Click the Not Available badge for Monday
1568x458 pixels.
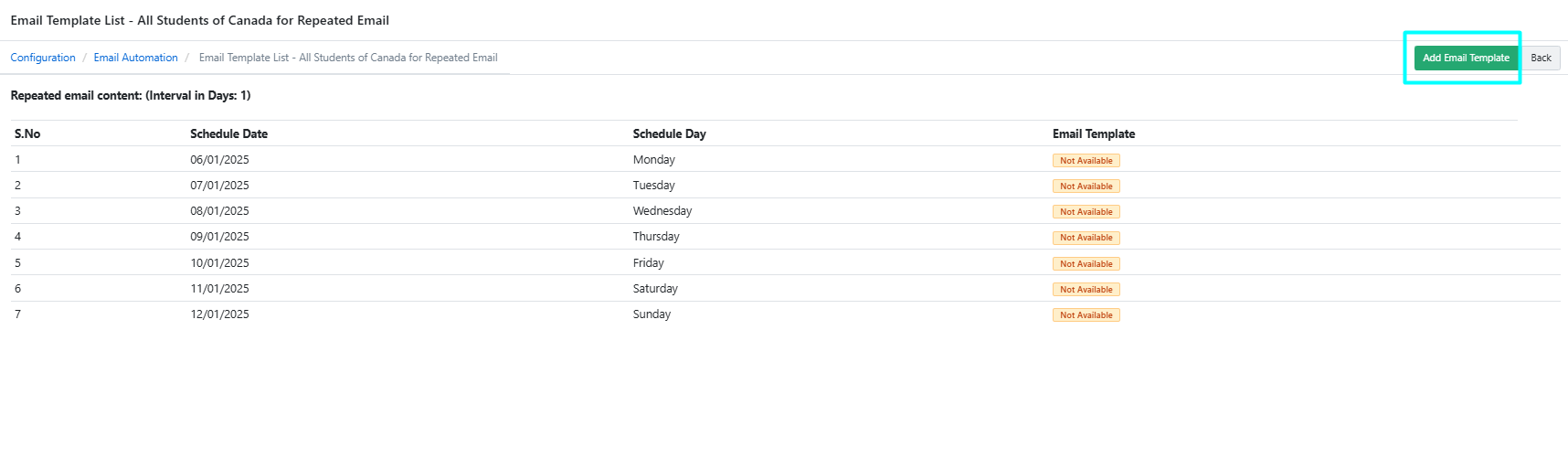tap(1086, 161)
